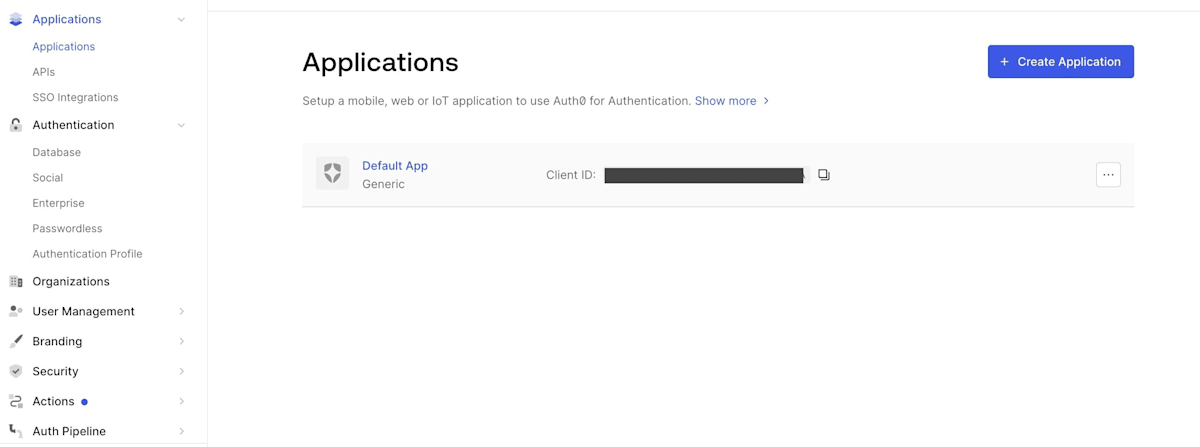The width and height of the screenshot is (1200, 447).
Task: Expand the Show more chevron
Action: [x=766, y=101]
